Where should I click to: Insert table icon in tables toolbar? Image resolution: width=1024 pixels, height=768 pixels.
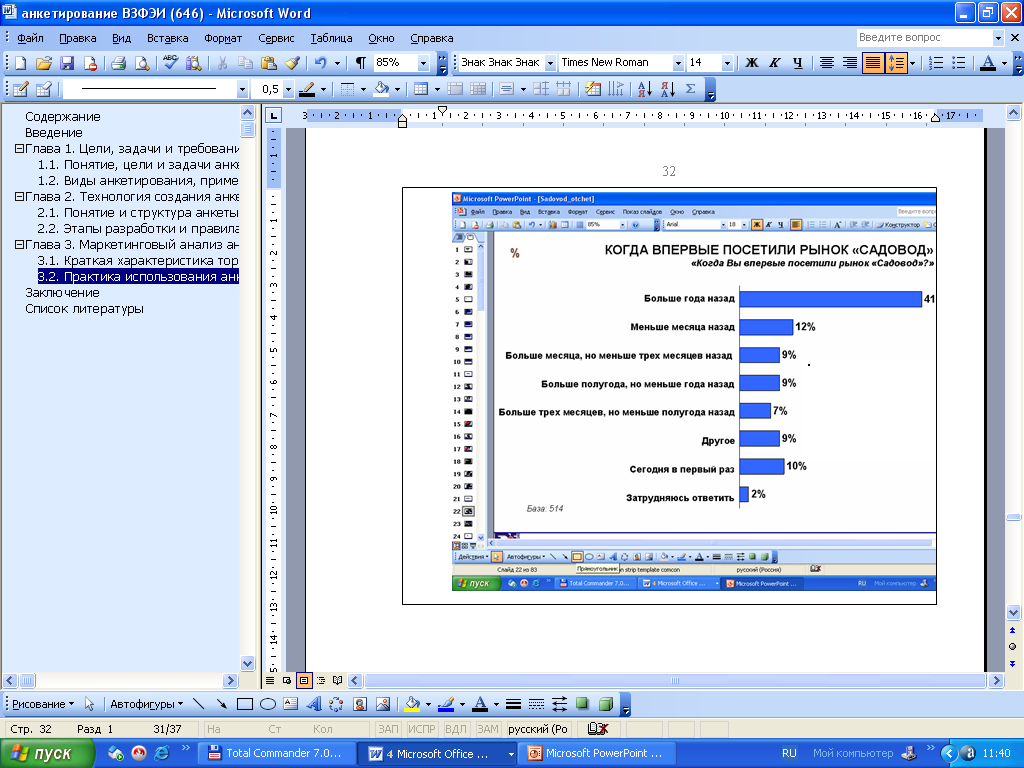tap(421, 89)
